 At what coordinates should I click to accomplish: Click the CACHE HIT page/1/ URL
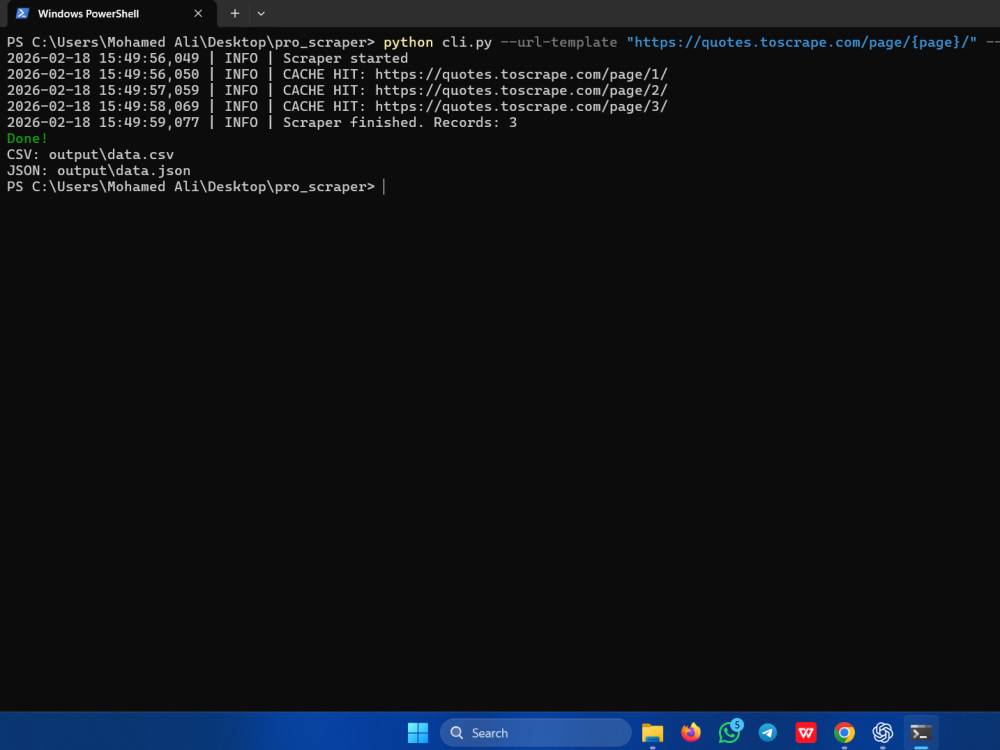[521, 74]
